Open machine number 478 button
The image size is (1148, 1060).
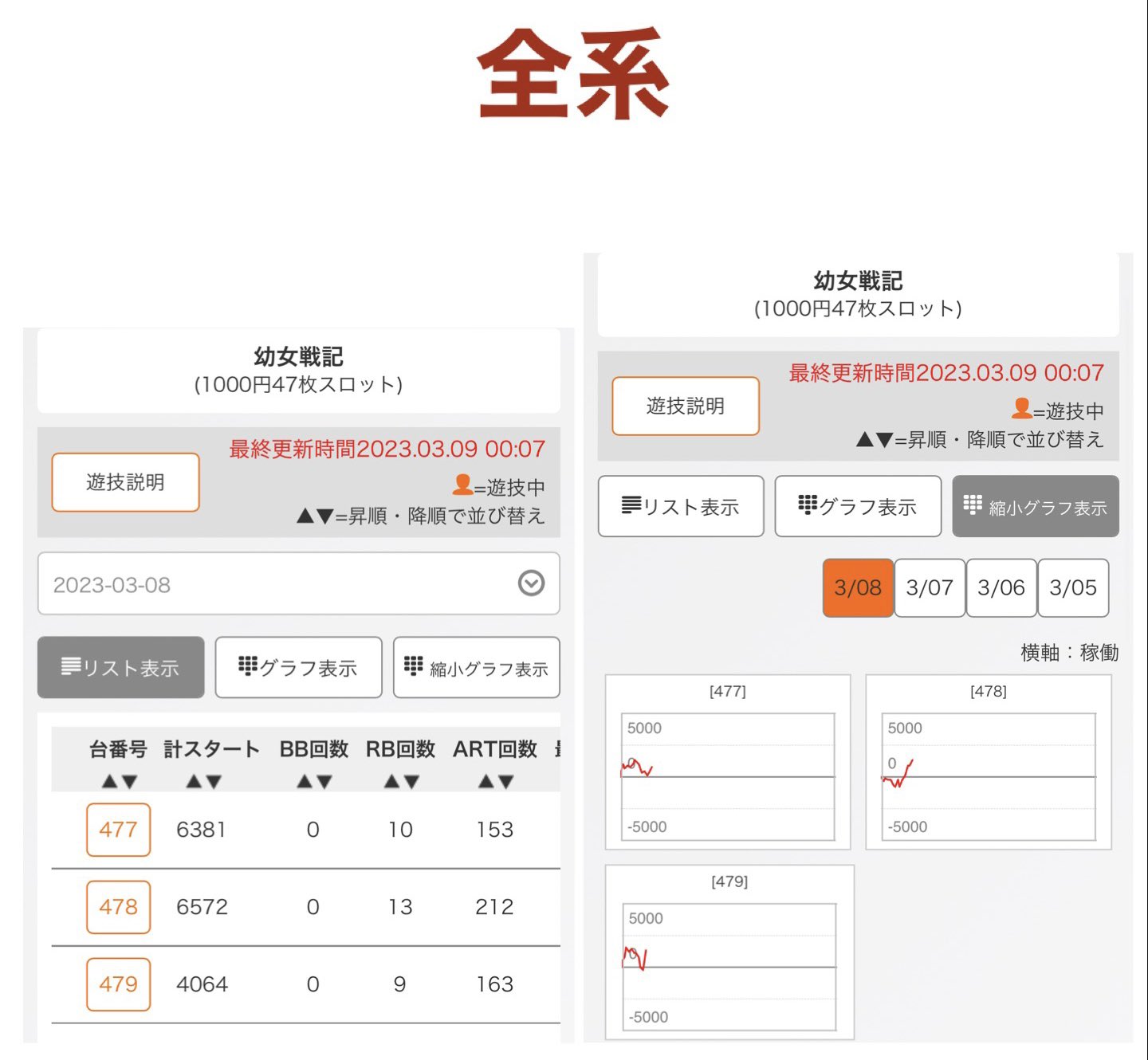click(x=118, y=907)
